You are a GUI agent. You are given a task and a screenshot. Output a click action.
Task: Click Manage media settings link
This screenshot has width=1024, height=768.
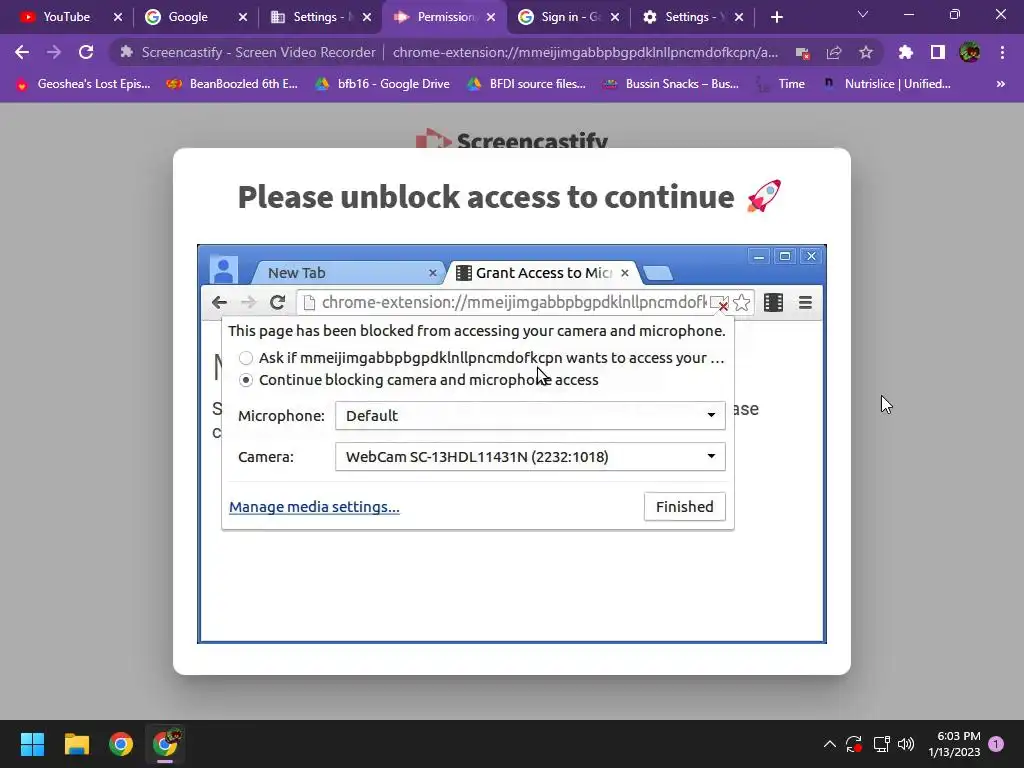pos(314,507)
